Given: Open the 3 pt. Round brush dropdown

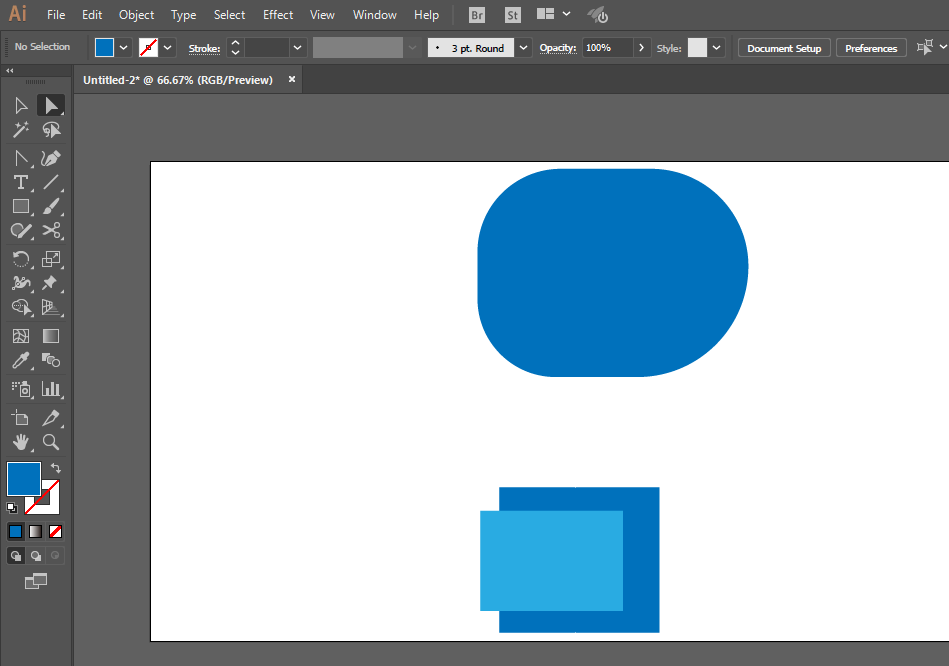Looking at the screenshot, I should (524, 48).
